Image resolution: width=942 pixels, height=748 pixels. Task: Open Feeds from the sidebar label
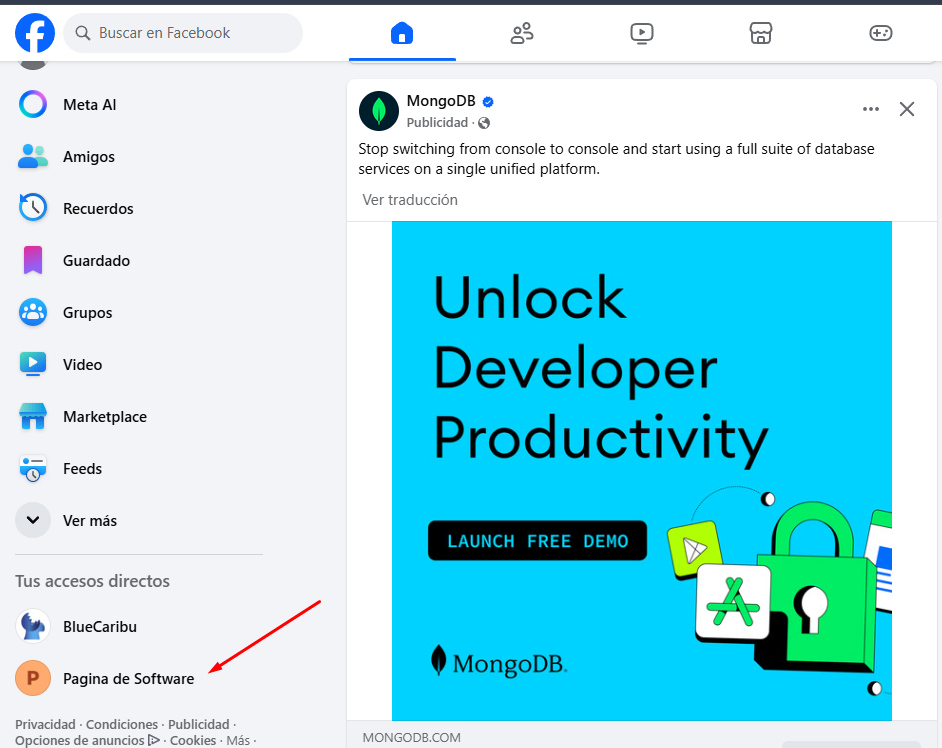[x=82, y=469]
